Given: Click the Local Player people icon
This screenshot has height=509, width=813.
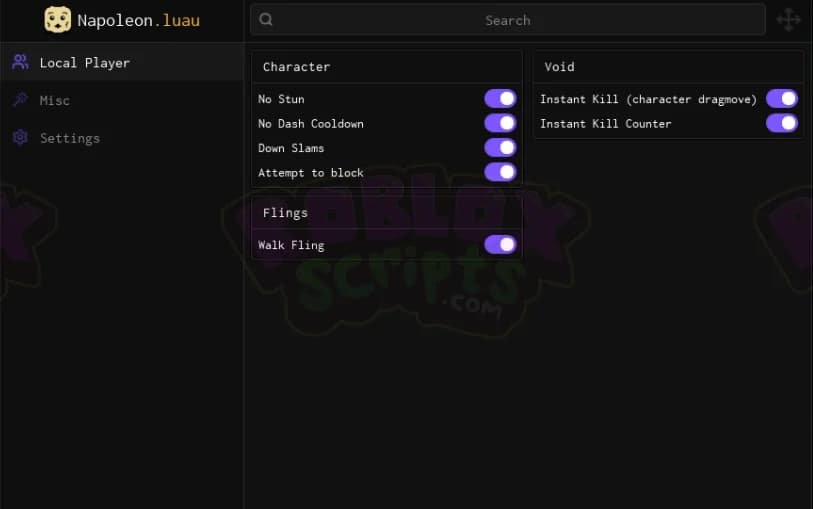Looking at the screenshot, I should pos(20,62).
